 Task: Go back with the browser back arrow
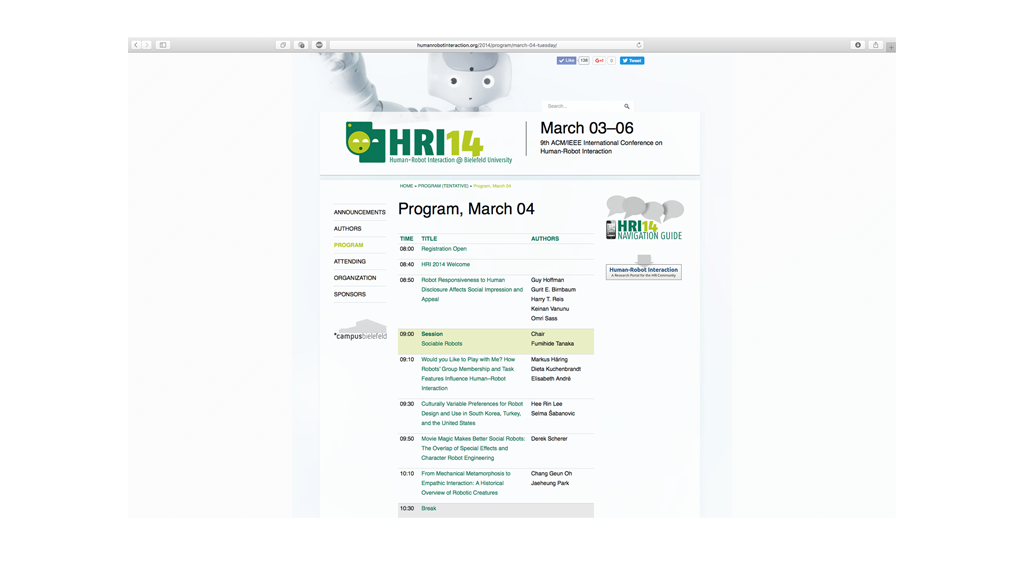pyautogui.click(x=136, y=45)
